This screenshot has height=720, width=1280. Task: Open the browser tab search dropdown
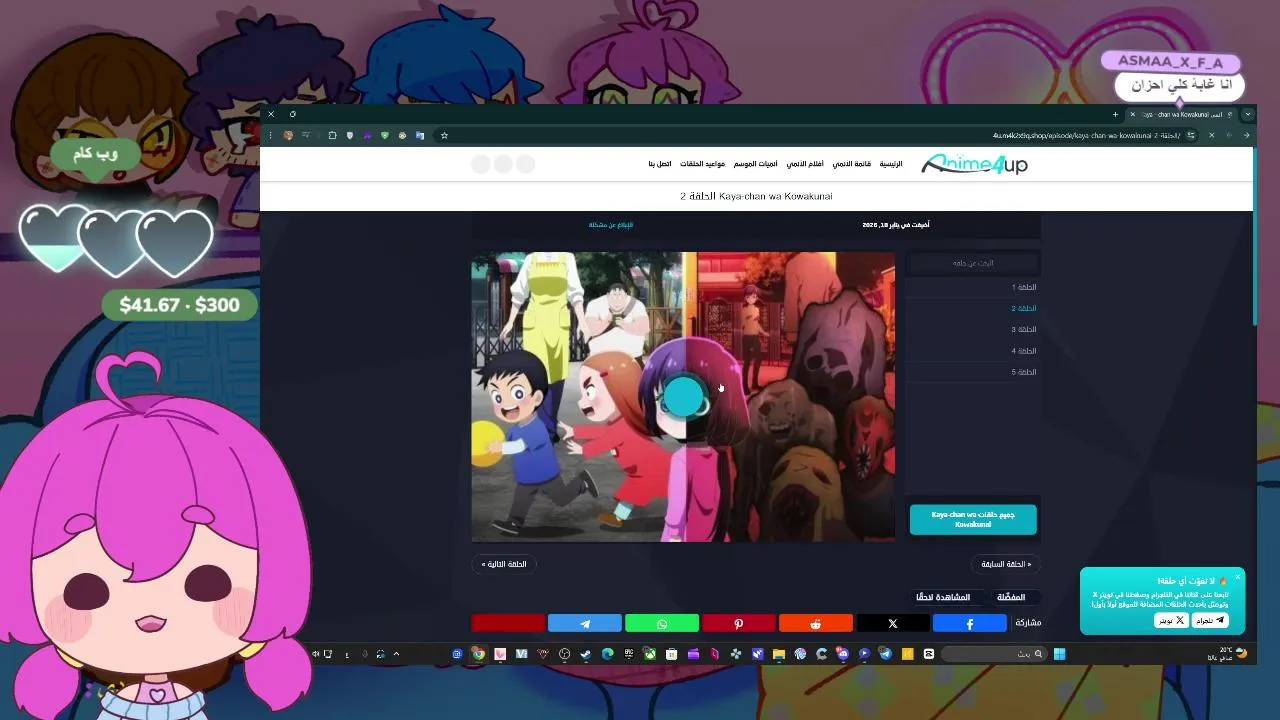pyautogui.click(x=1247, y=114)
